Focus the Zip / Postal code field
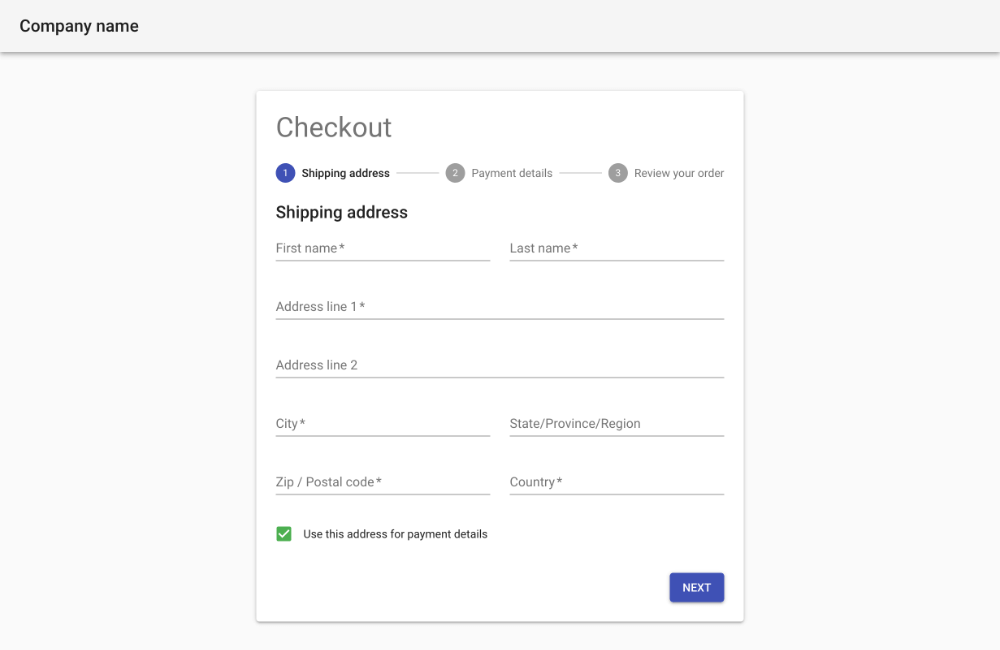Screen dimensions: 1000x650 coord(383,482)
